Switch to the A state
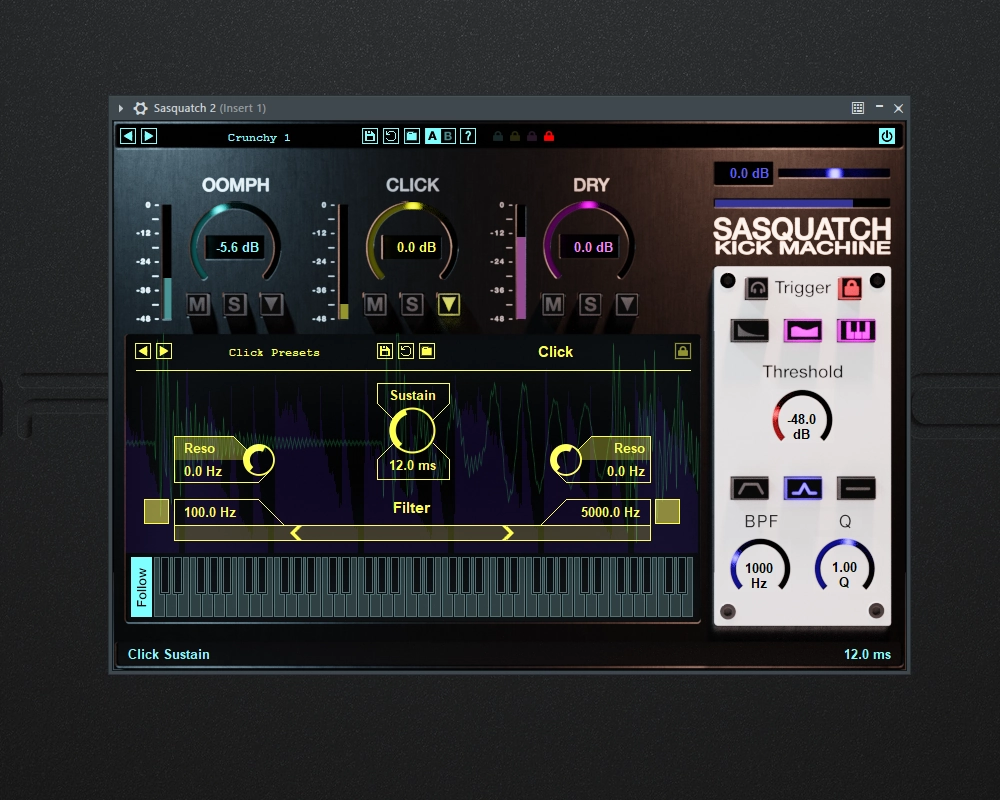 432,136
